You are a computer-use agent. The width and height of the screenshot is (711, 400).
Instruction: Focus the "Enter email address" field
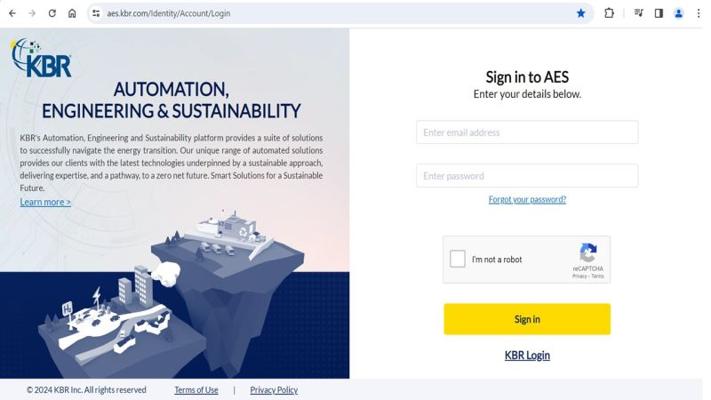coord(527,132)
